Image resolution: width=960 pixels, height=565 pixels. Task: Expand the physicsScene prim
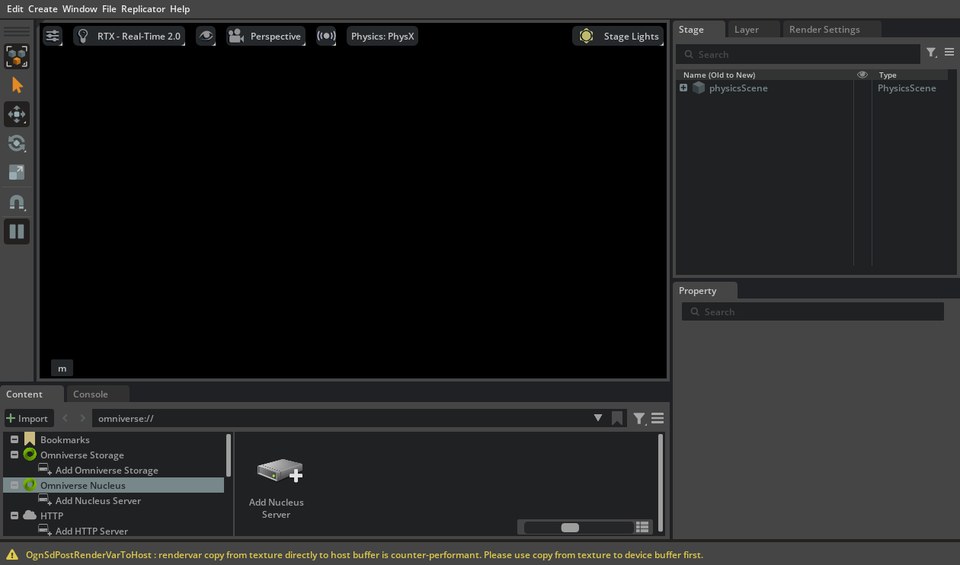coord(683,88)
